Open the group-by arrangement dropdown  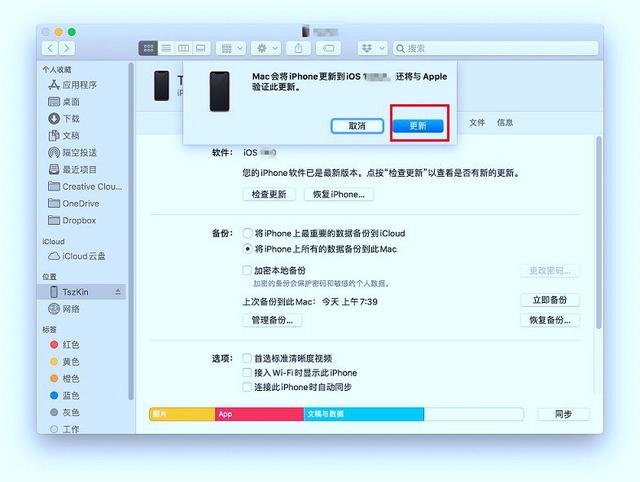[x=231, y=49]
